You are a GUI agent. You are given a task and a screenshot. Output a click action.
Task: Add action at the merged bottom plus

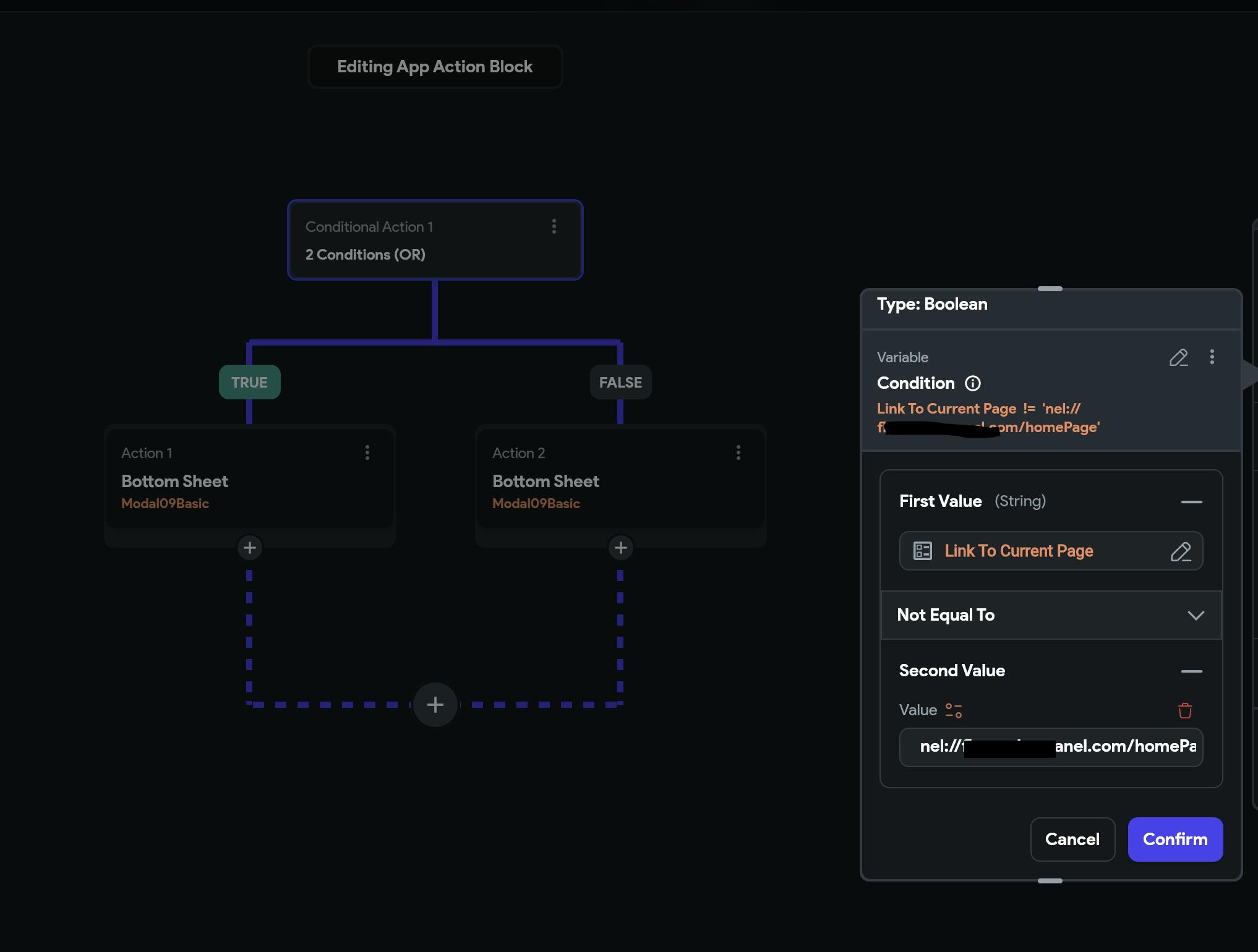click(435, 705)
